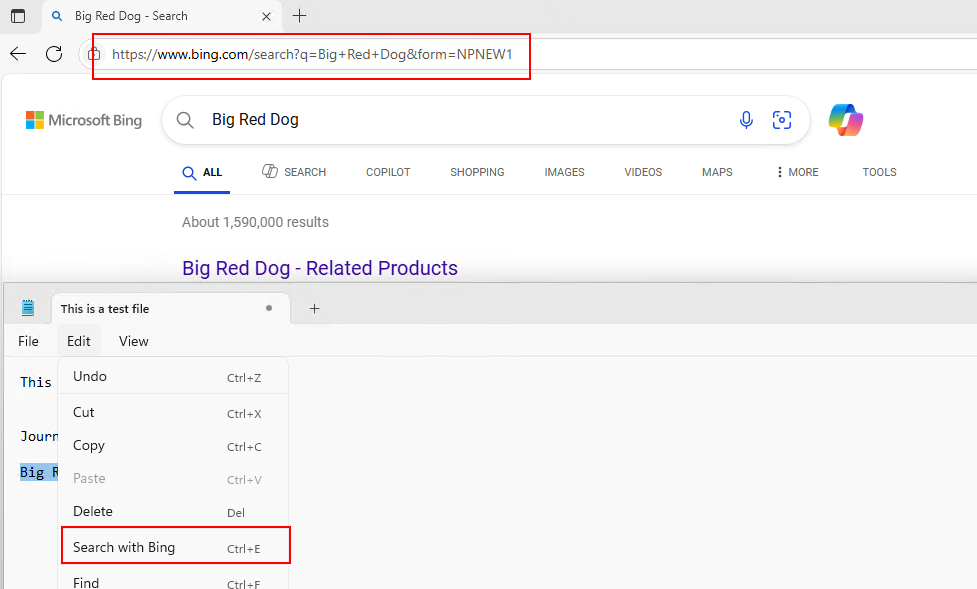Close the Big Red Dog browser tab
The height and width of the screenshot is (589, 977).
point(266,16)
